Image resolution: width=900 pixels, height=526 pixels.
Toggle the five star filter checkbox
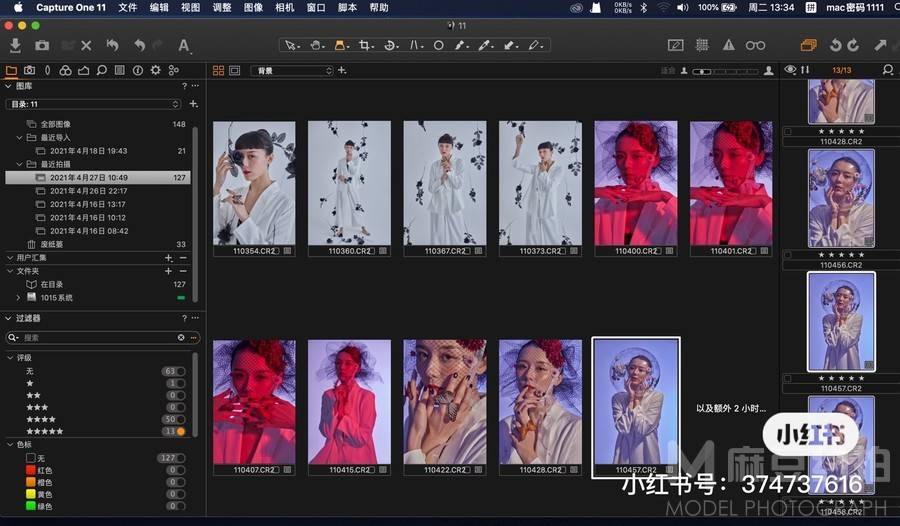pyautogui.click(x=181, y=431)
